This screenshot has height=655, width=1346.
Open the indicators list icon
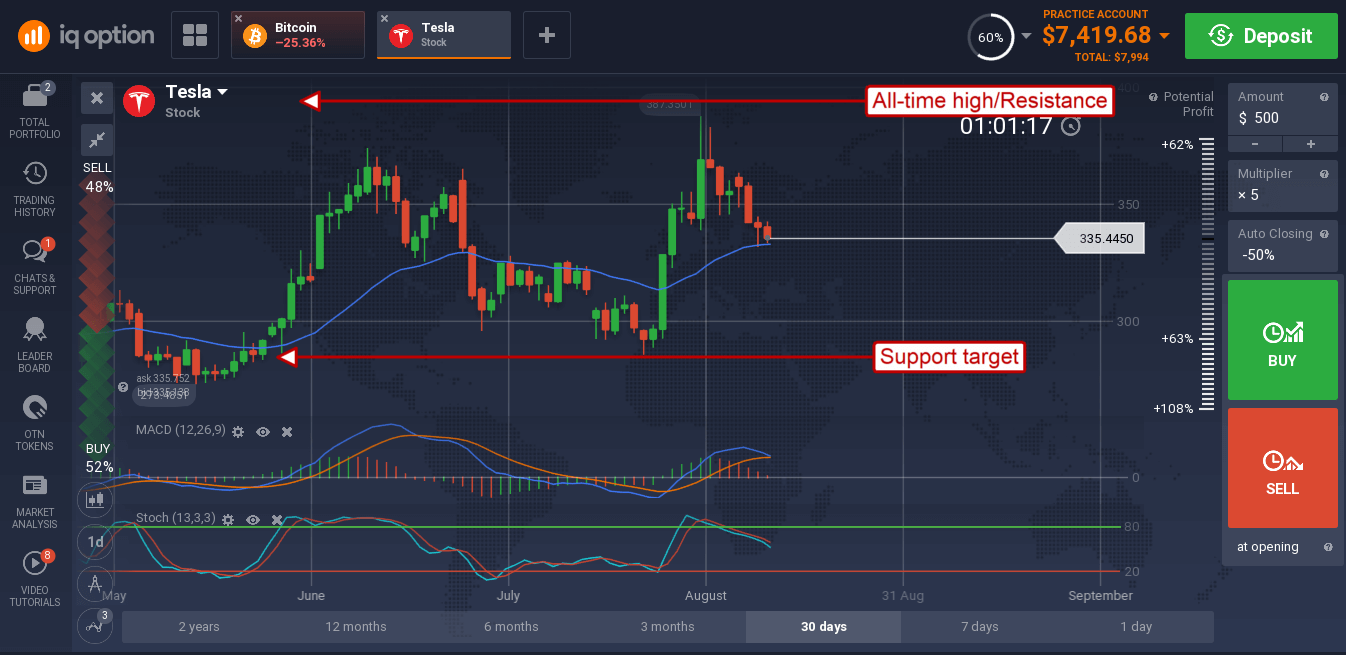tap(96, 625)
